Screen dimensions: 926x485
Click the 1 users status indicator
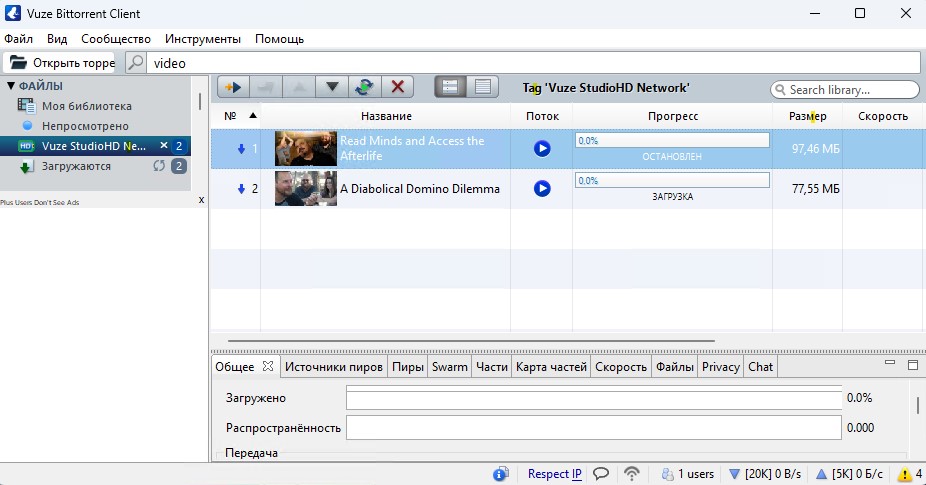(687, 474)
